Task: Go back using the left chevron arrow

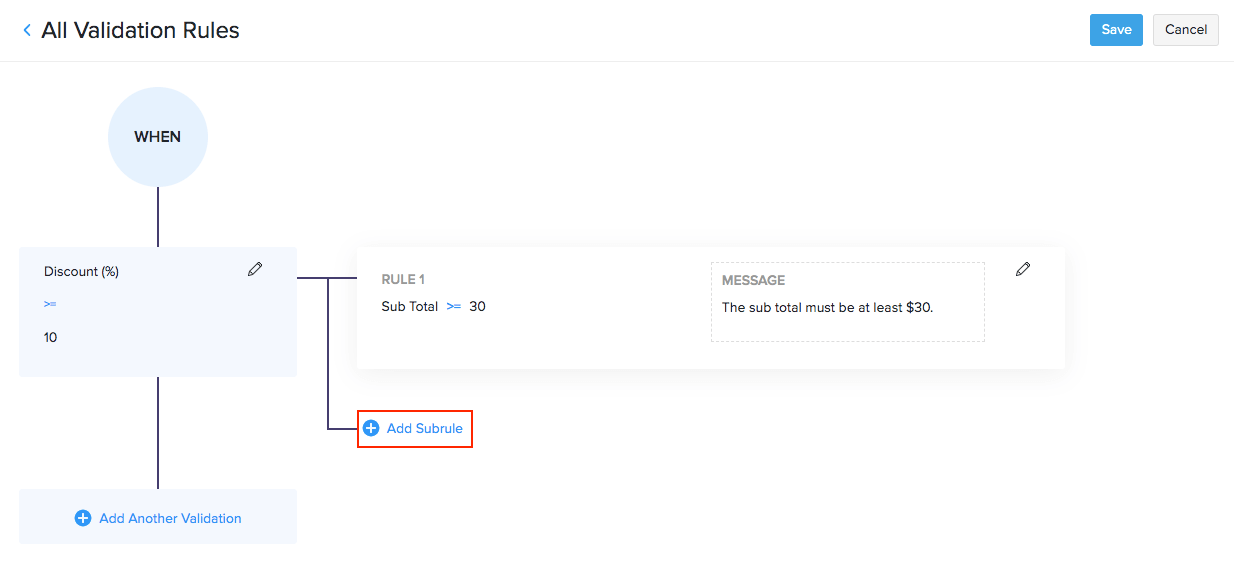Action: (x=27, y=31)
